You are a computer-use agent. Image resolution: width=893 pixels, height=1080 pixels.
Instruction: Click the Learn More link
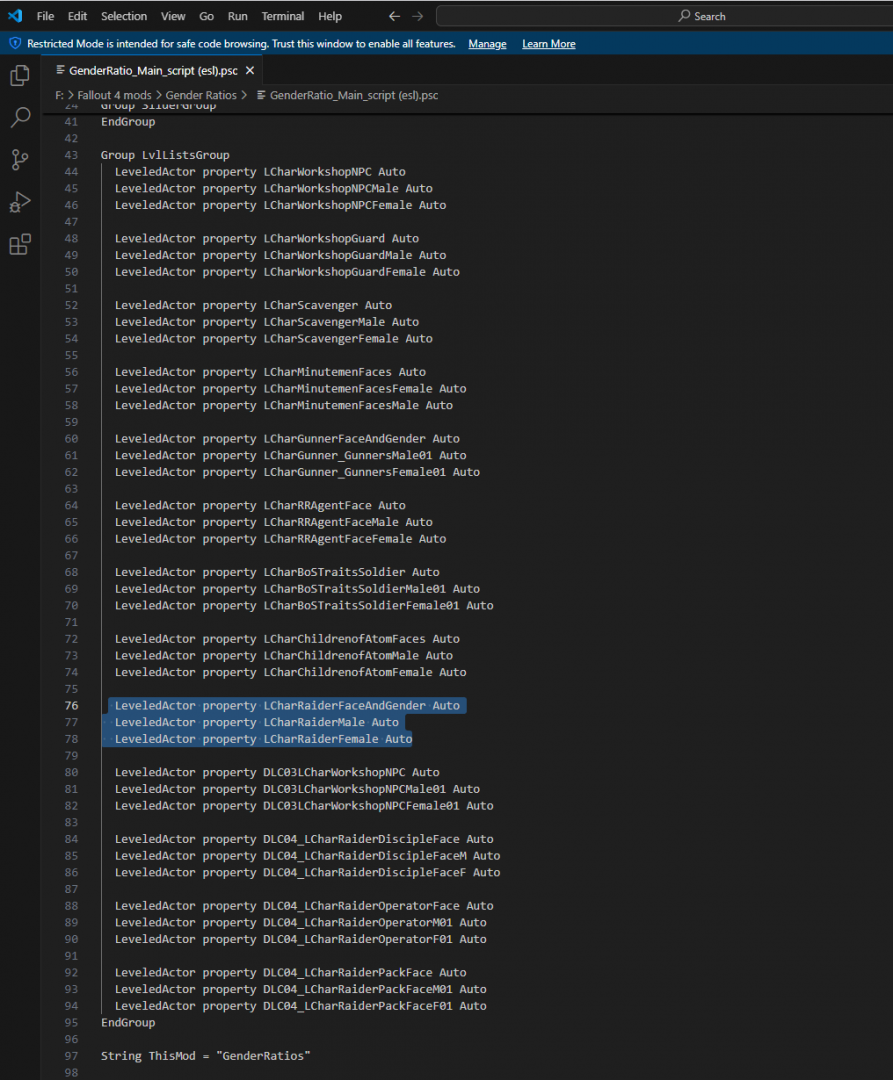(548, 44)
